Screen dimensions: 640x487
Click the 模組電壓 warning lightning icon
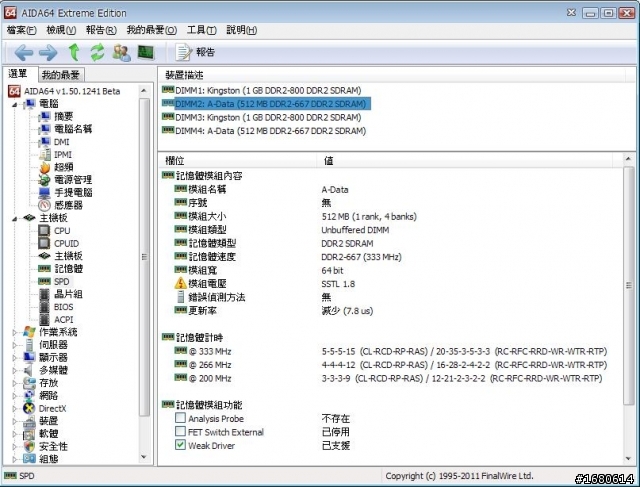click(180, 283)
